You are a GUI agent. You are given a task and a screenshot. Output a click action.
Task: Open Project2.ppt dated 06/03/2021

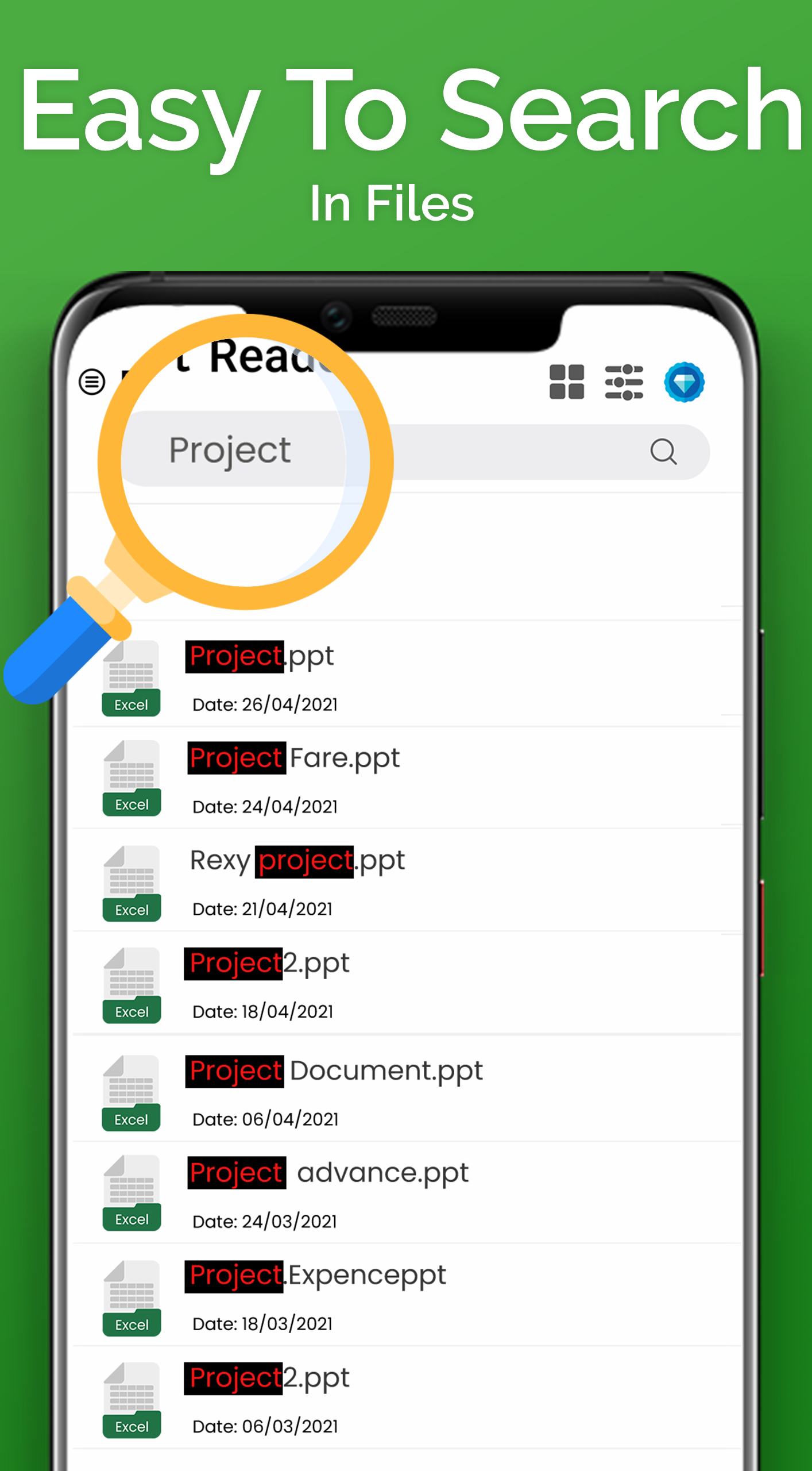click(x=407, y=1397)
